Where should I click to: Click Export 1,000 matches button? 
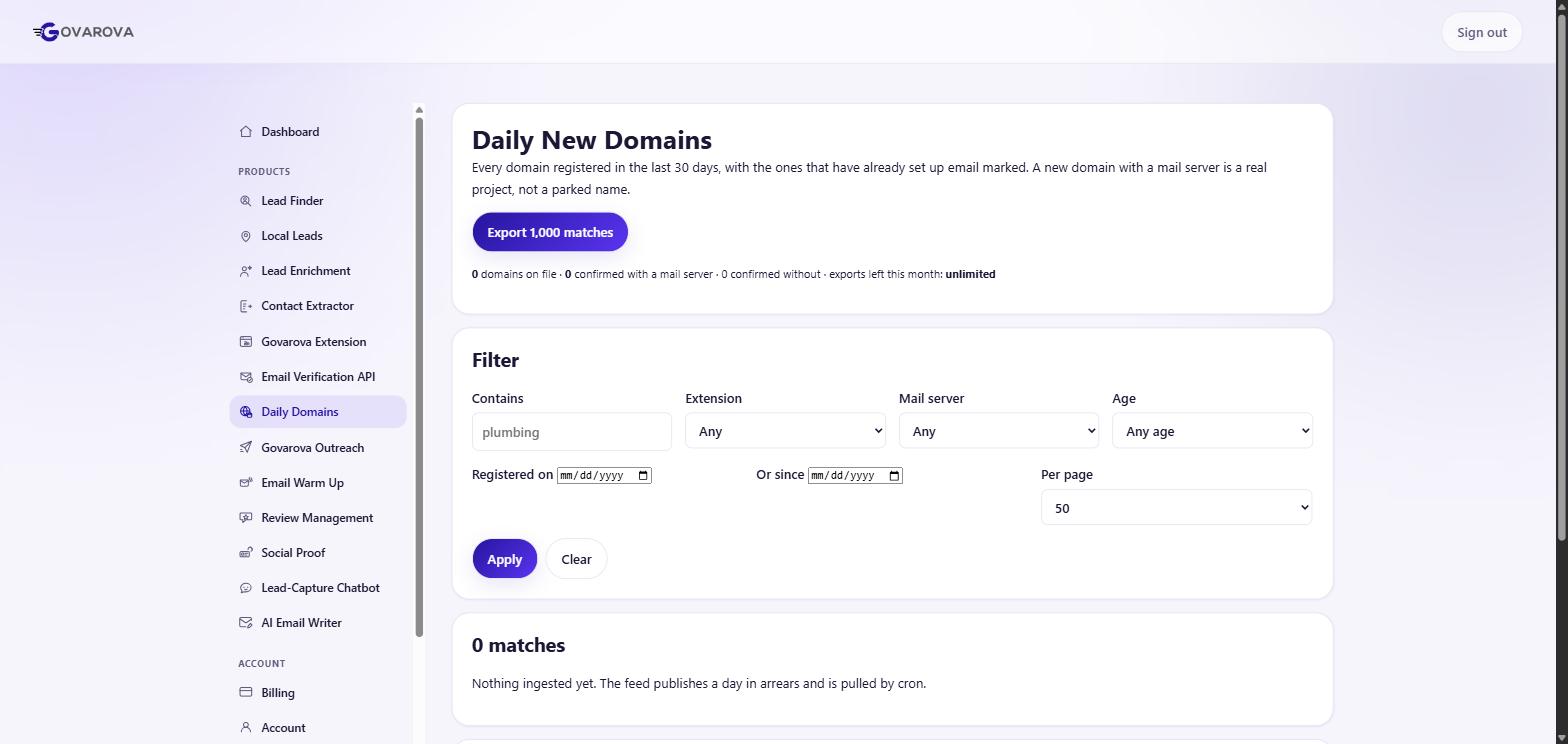pos(550,232)
